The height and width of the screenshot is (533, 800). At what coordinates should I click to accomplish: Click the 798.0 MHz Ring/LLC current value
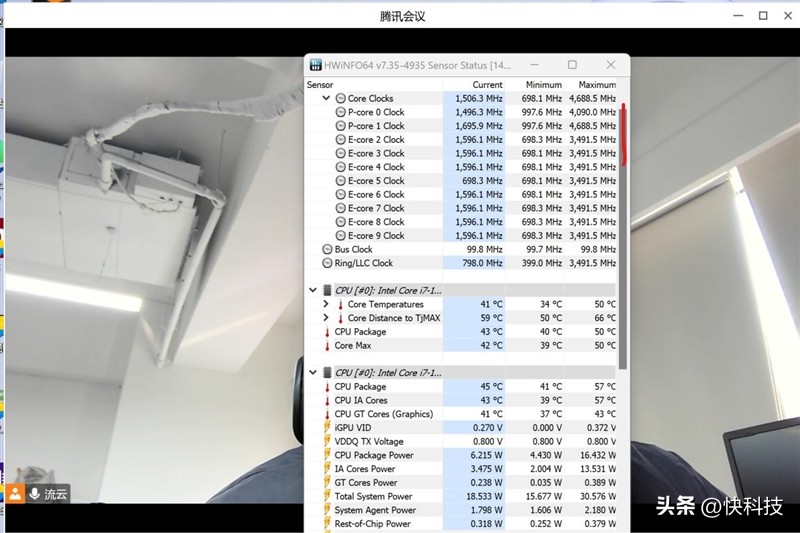coord(482,263)
